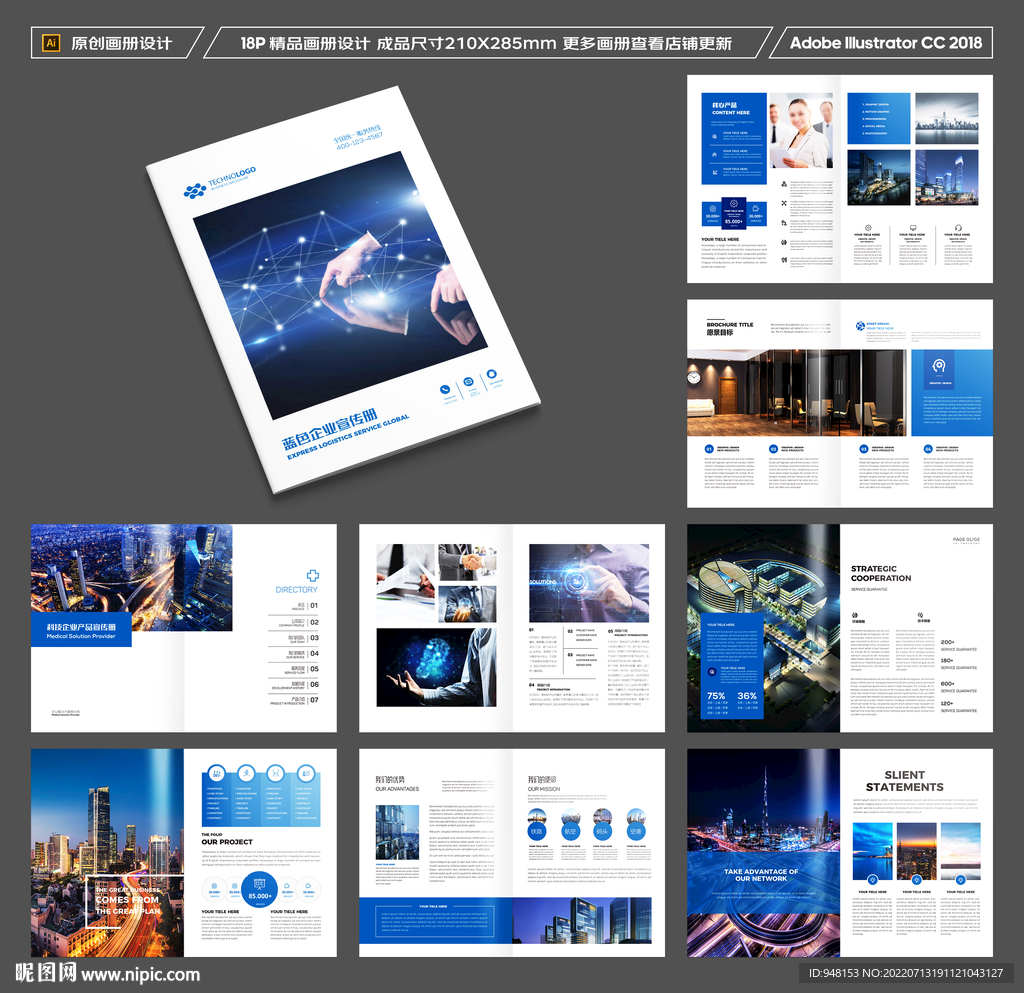Click the SLIENT STATEMENTS heading

point(904,781)
